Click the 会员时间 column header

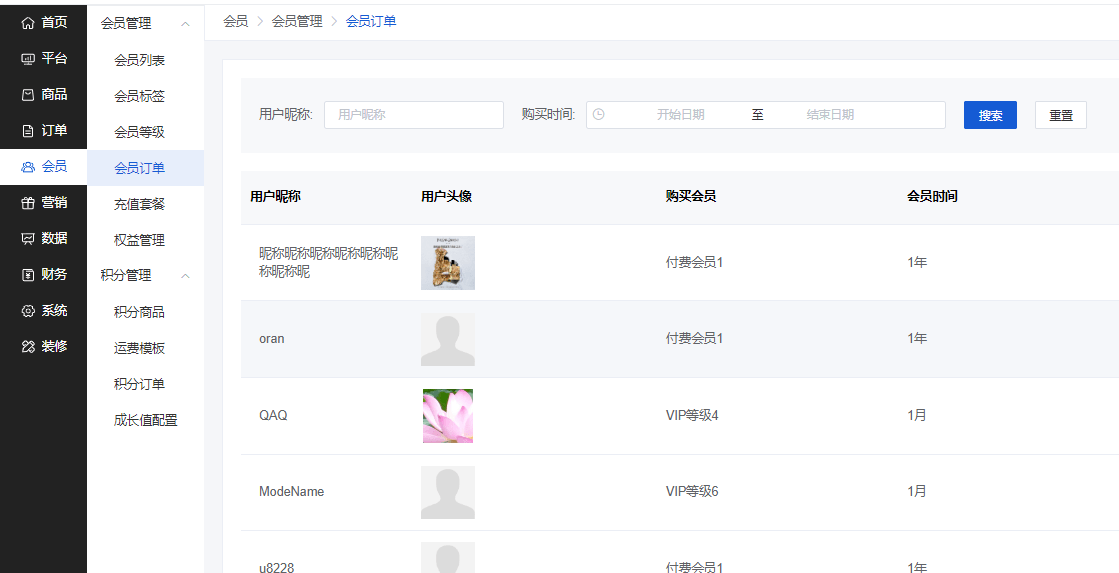coord(932,197)
